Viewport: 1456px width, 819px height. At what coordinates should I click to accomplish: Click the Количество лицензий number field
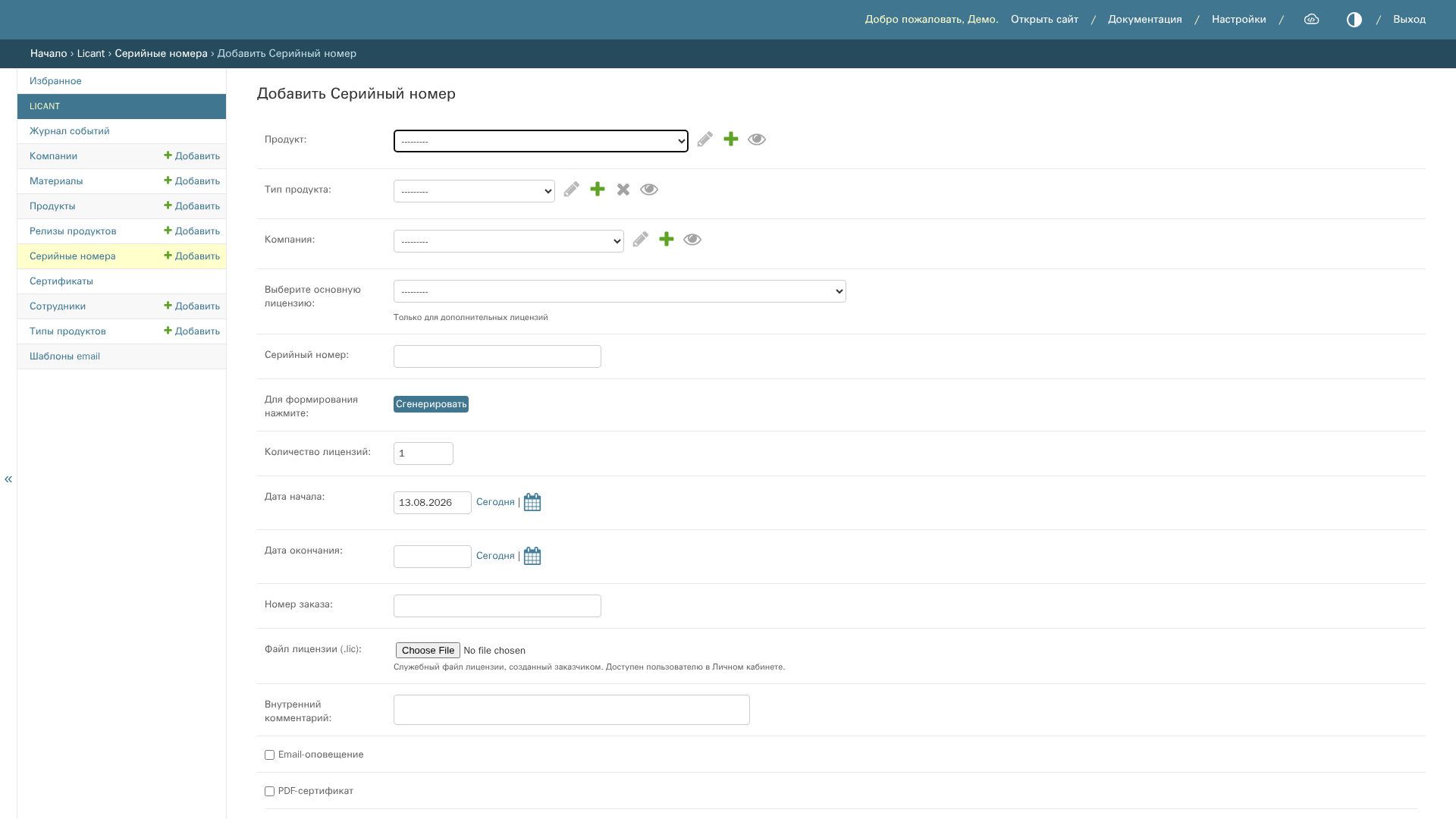423,453
